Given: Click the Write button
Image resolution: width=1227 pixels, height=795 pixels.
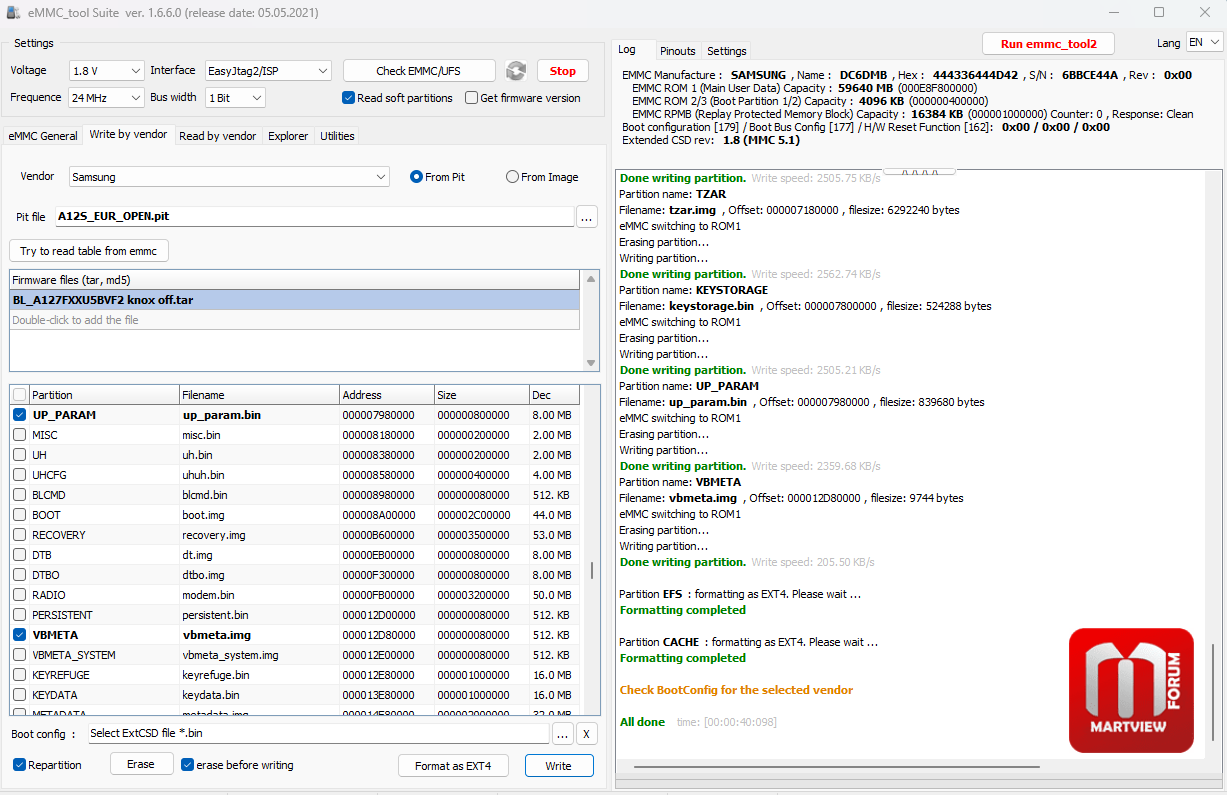Looking at the screenshot, I should pyautogui.click(x=559, y=766).
